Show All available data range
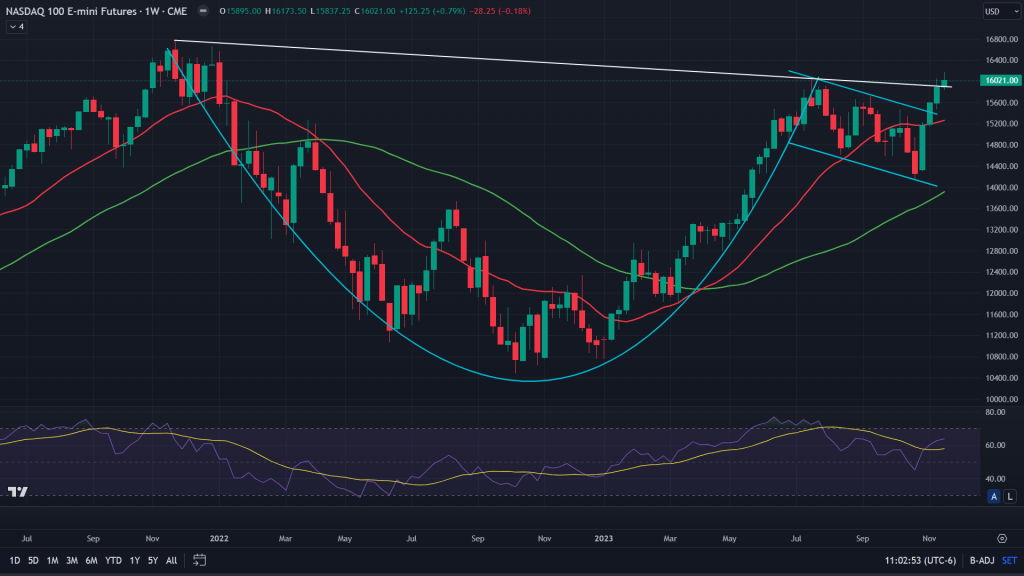This screenshot has height=576, width=1024. 172,560
